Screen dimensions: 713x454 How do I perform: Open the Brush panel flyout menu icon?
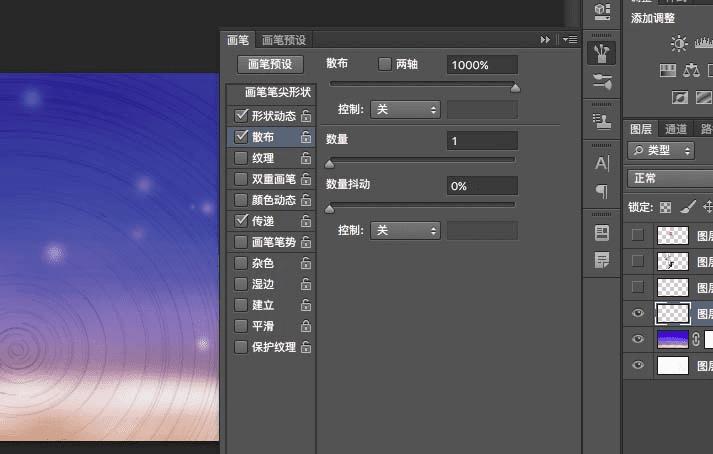tap(570, 40)
